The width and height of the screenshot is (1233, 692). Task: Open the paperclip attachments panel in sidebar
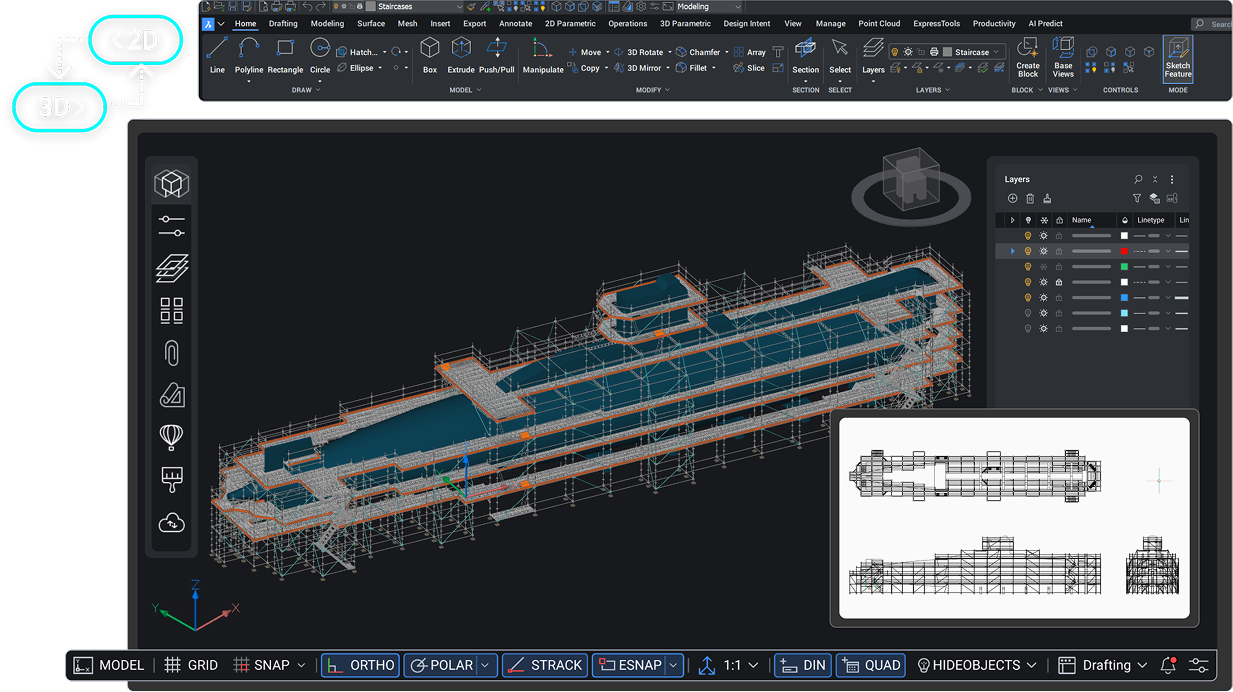pyautogui.click(x=172, y=353)
